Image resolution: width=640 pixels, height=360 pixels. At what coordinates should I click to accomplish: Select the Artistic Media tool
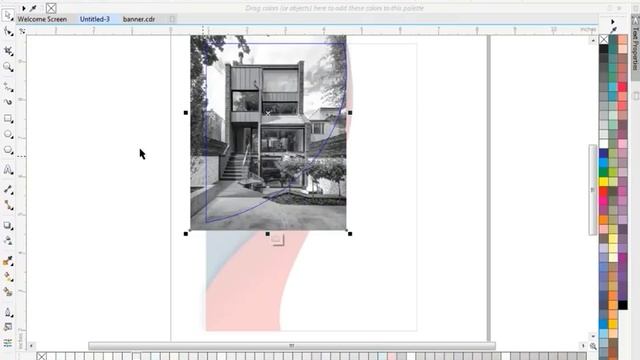tap(8, 102)
